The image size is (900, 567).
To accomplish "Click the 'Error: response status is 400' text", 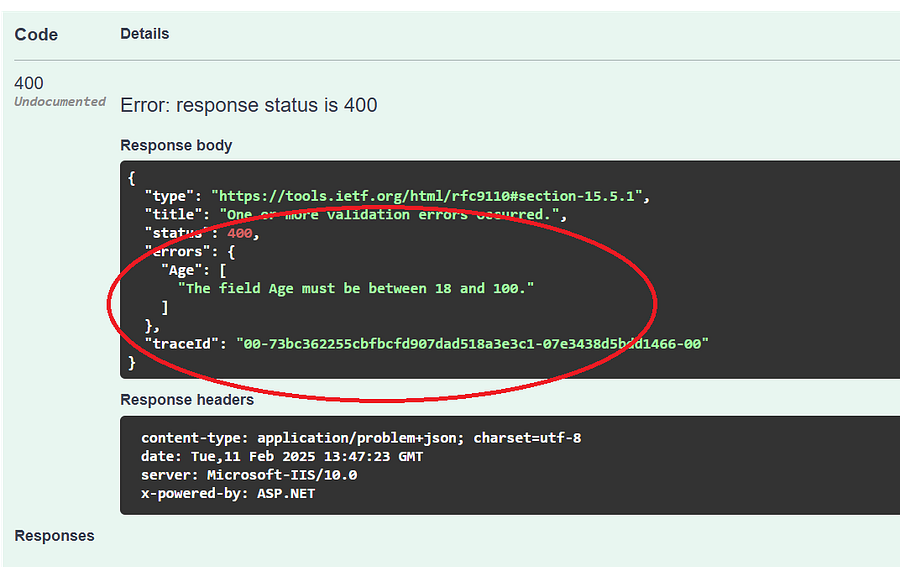I will pos(249,105).
